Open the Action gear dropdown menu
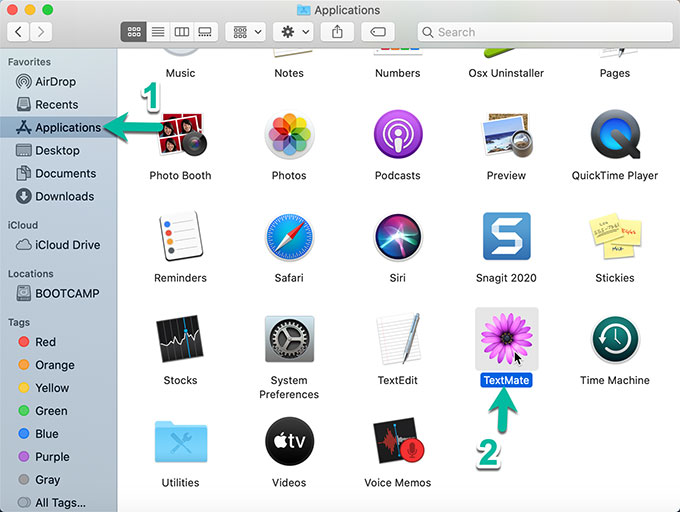Screen dimensions: 680x512 point(293,32)
